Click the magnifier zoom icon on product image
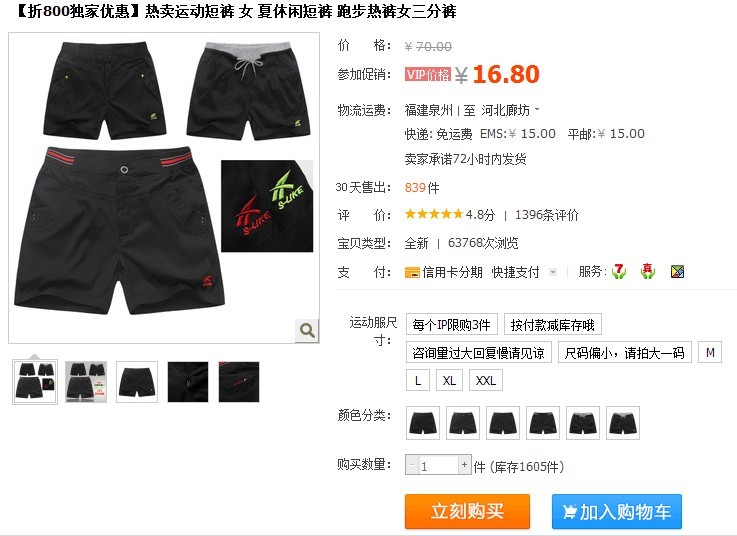The height and width of the screenshot is (536, 737). (x=307, y=330)
